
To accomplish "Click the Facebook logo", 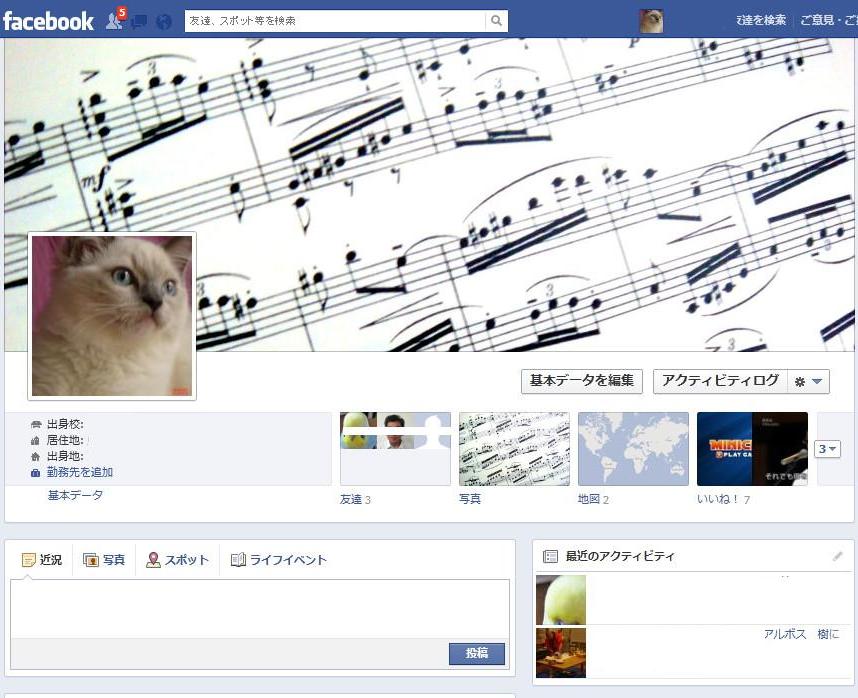I will pyautogui.click(x=48, y=21).
